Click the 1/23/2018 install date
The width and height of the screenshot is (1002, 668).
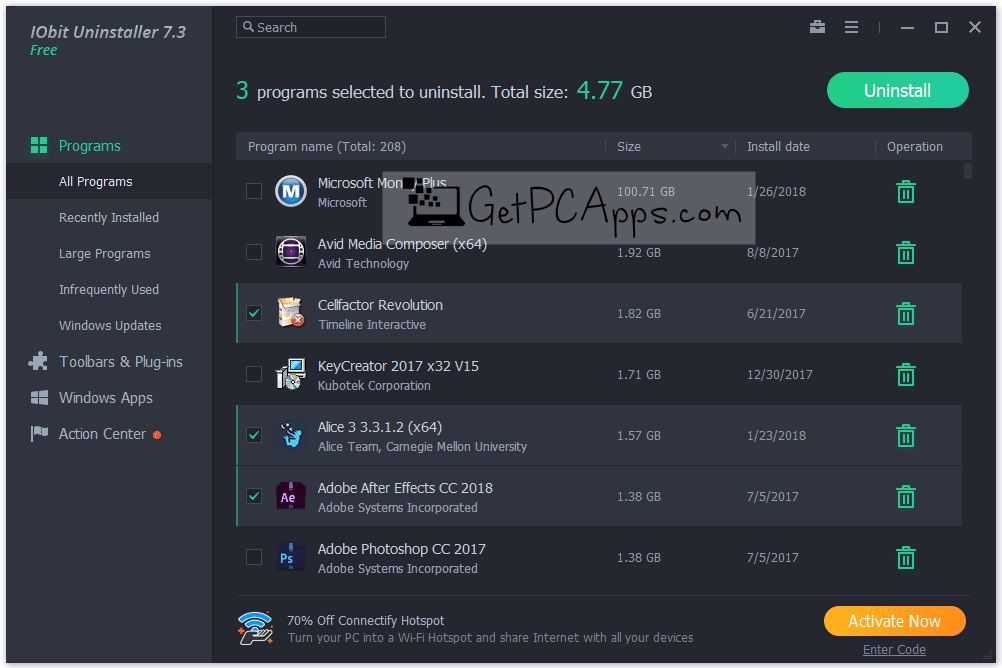click(776, 435)
